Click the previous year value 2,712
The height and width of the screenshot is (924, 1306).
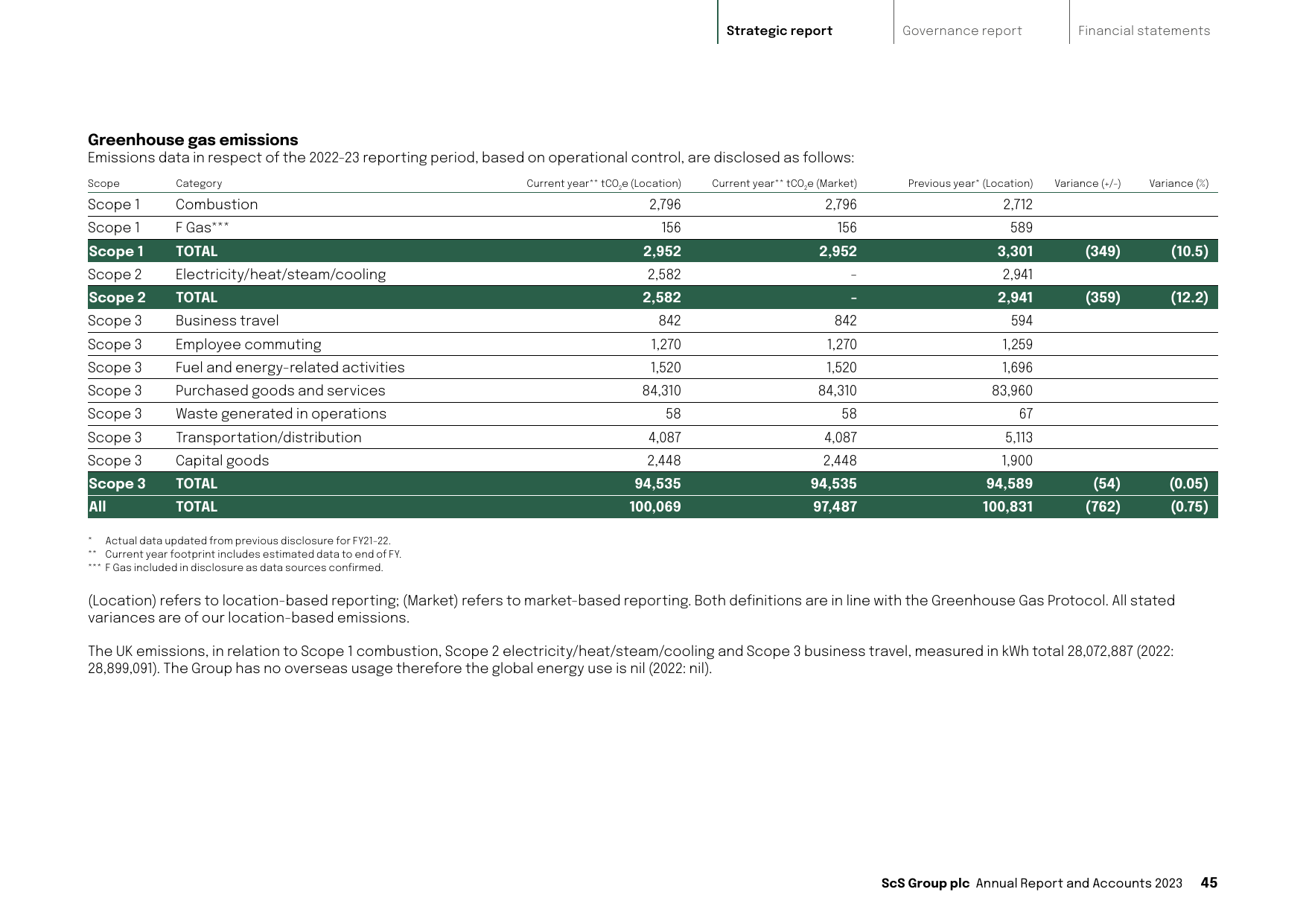[1018, 205]
